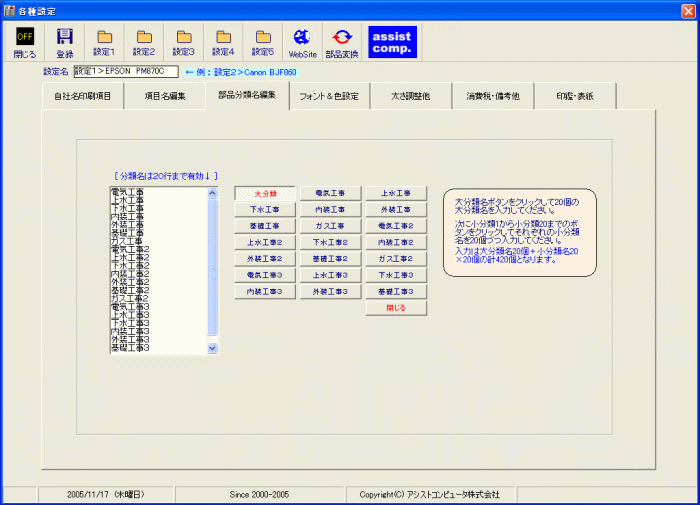Click the 上水工事3 category button
700x505 pixels.
[330, 275]
